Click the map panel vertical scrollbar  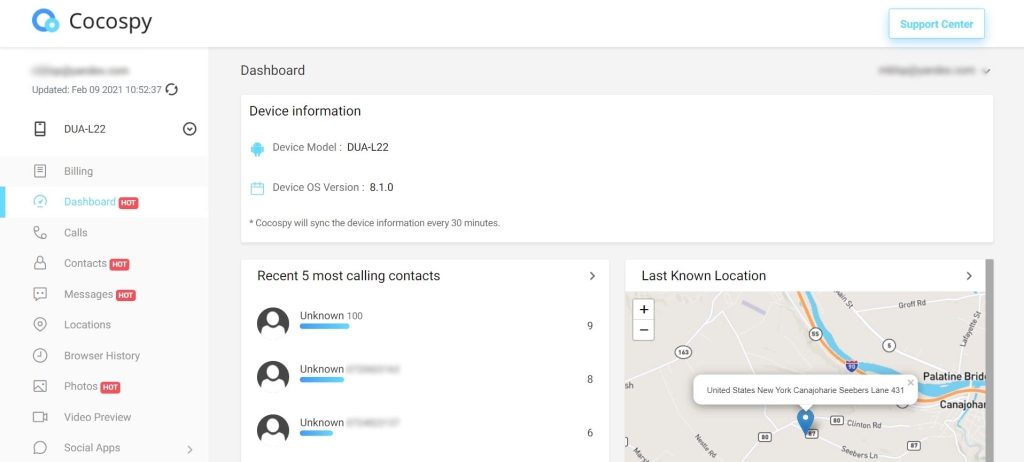click(x=990, y=361)
